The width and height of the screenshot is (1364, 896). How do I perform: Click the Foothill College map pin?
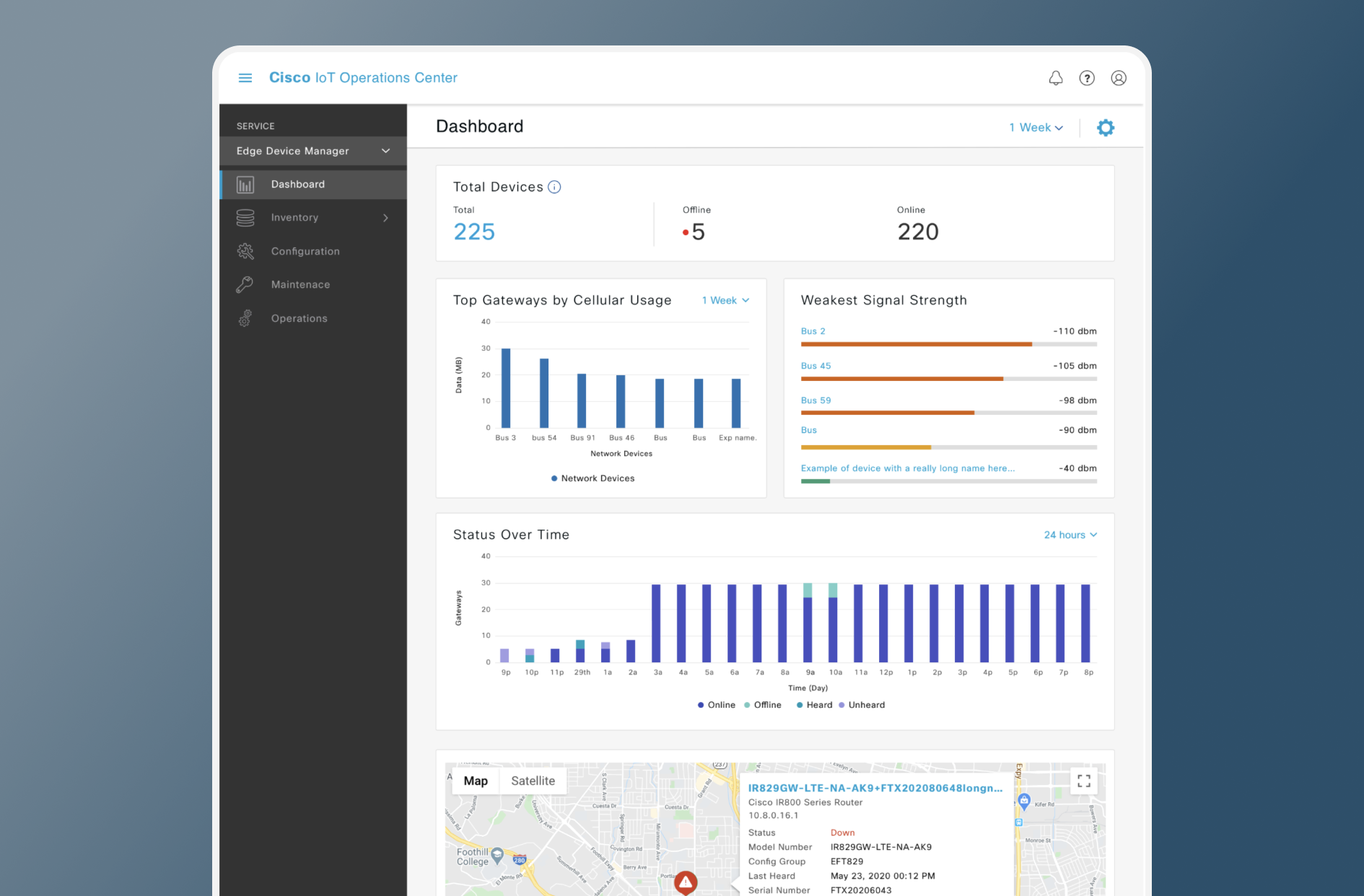[x=497, y=856]
